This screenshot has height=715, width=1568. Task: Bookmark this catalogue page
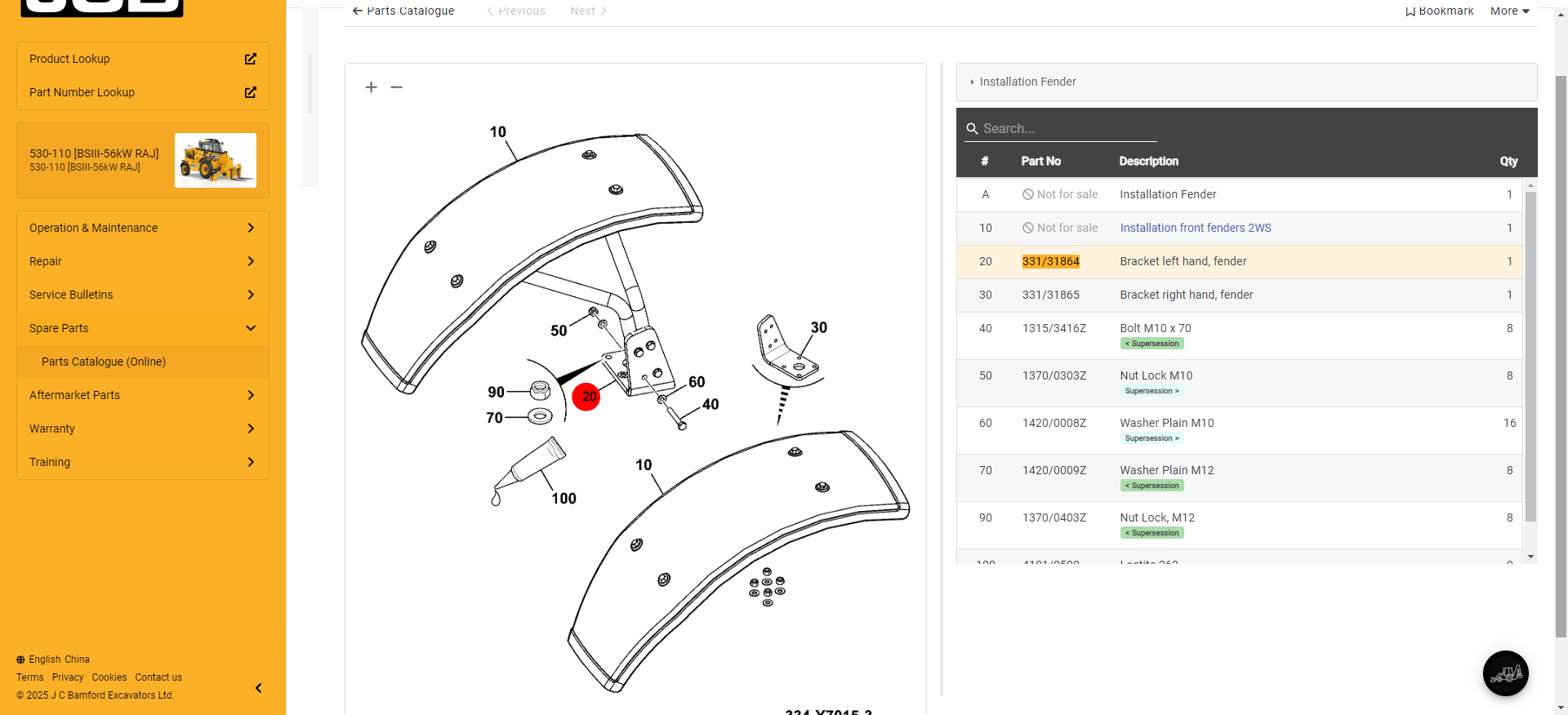point(1439,11)
